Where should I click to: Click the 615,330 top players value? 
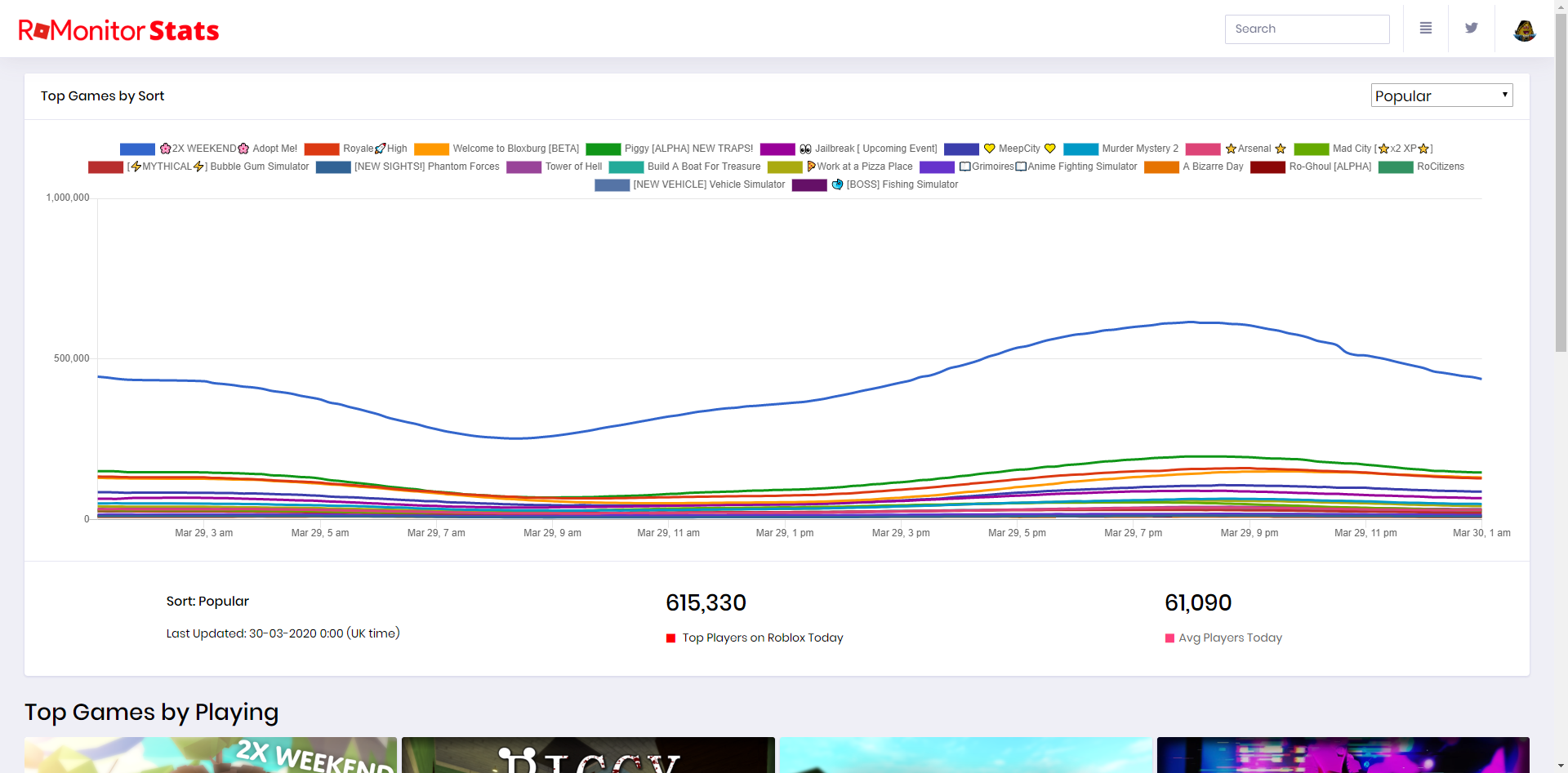[x=706, y=603]
